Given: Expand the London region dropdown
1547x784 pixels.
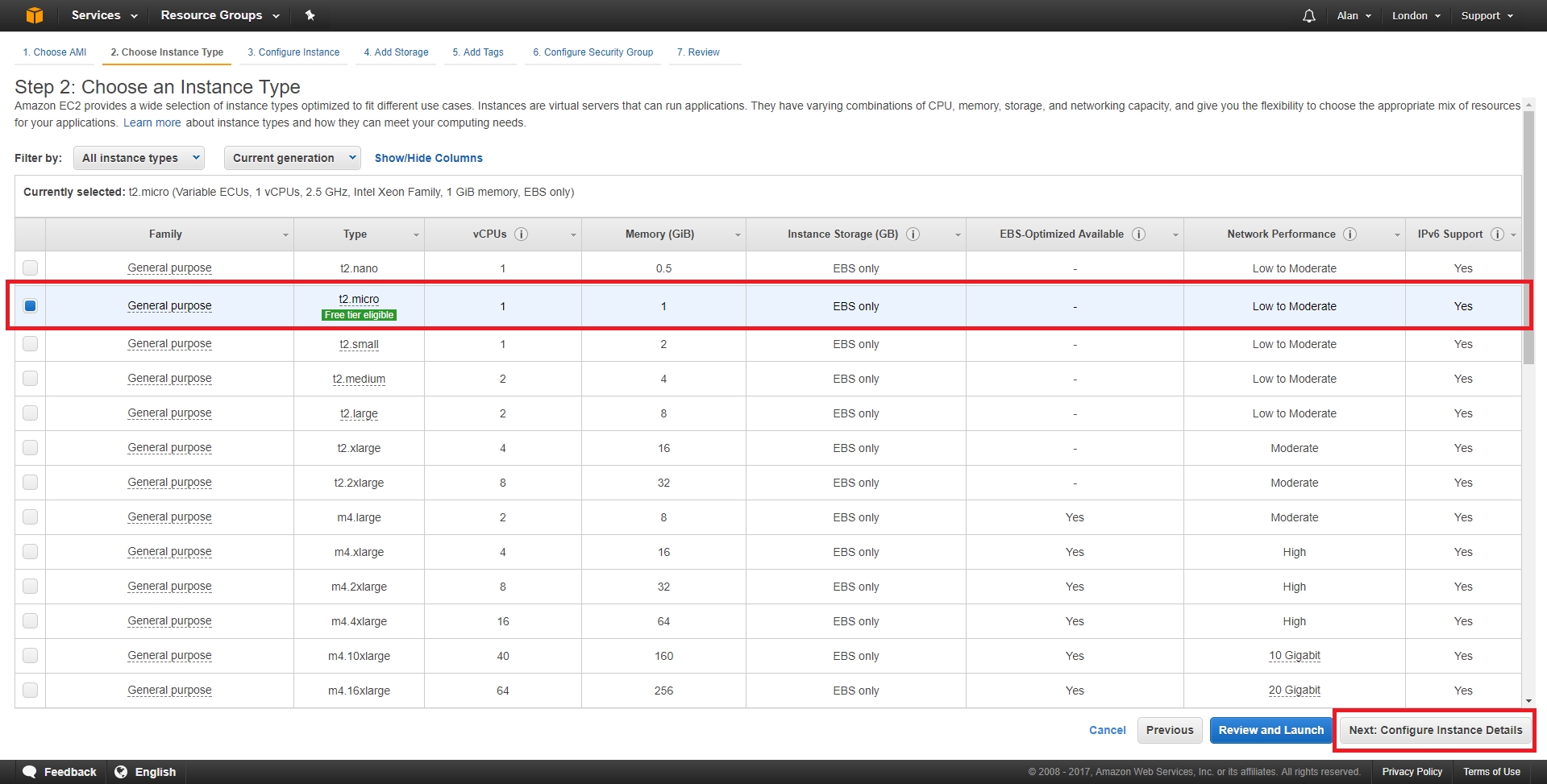Looking at the screenshot, I should point(1416,15).
